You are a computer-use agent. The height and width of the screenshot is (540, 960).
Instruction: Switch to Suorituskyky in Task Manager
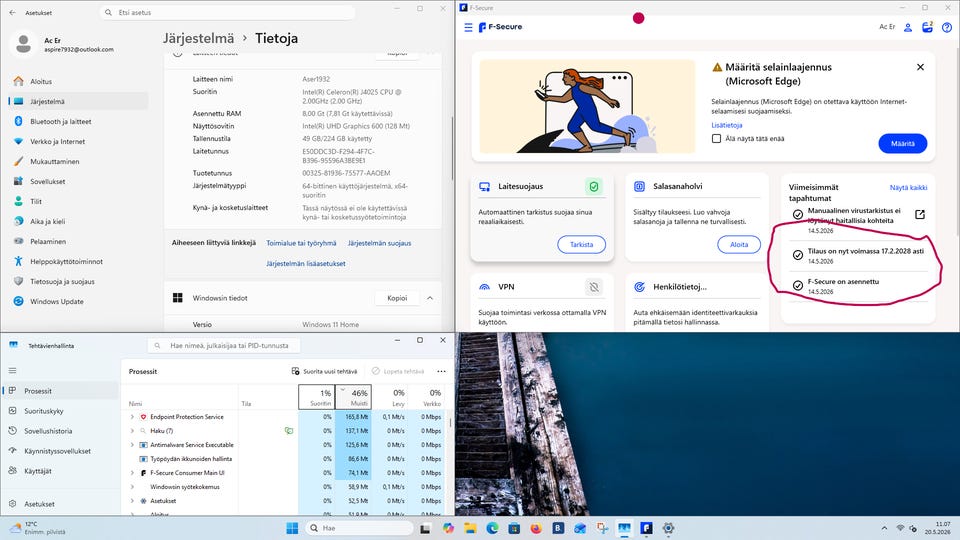click(x=61, y=411)
